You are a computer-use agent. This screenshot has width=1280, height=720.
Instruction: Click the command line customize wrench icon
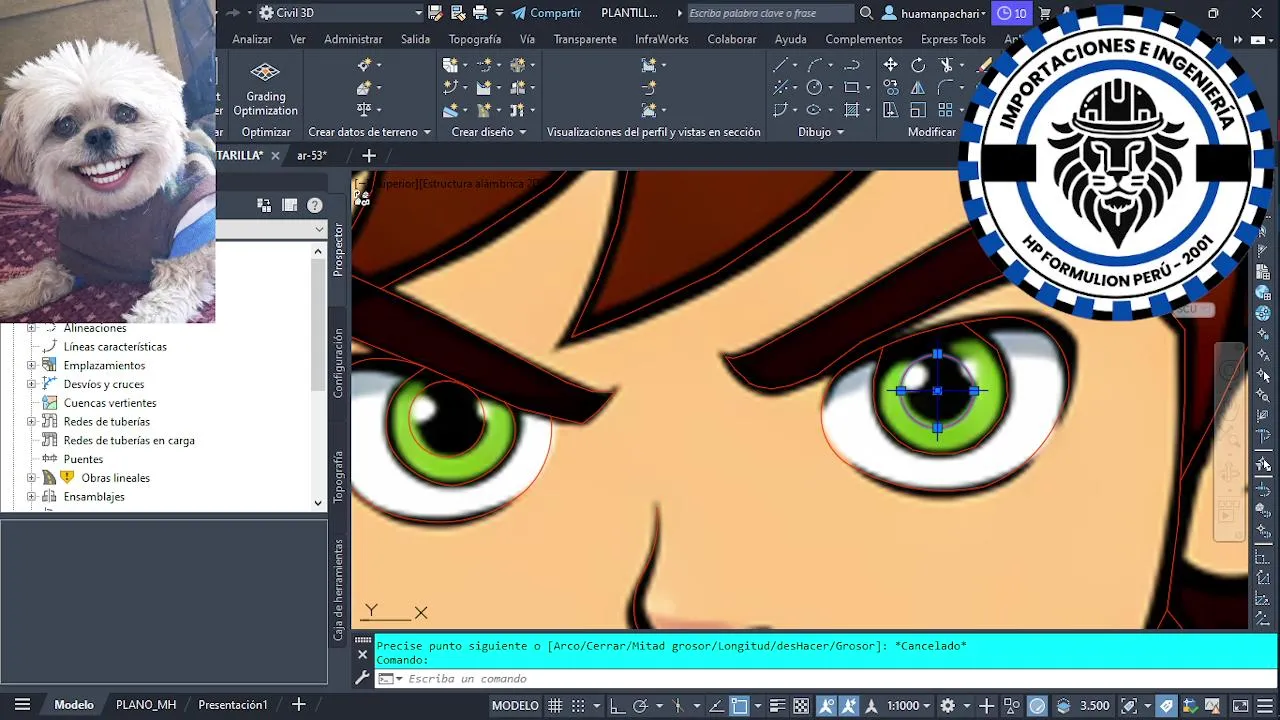click(363, 678)
